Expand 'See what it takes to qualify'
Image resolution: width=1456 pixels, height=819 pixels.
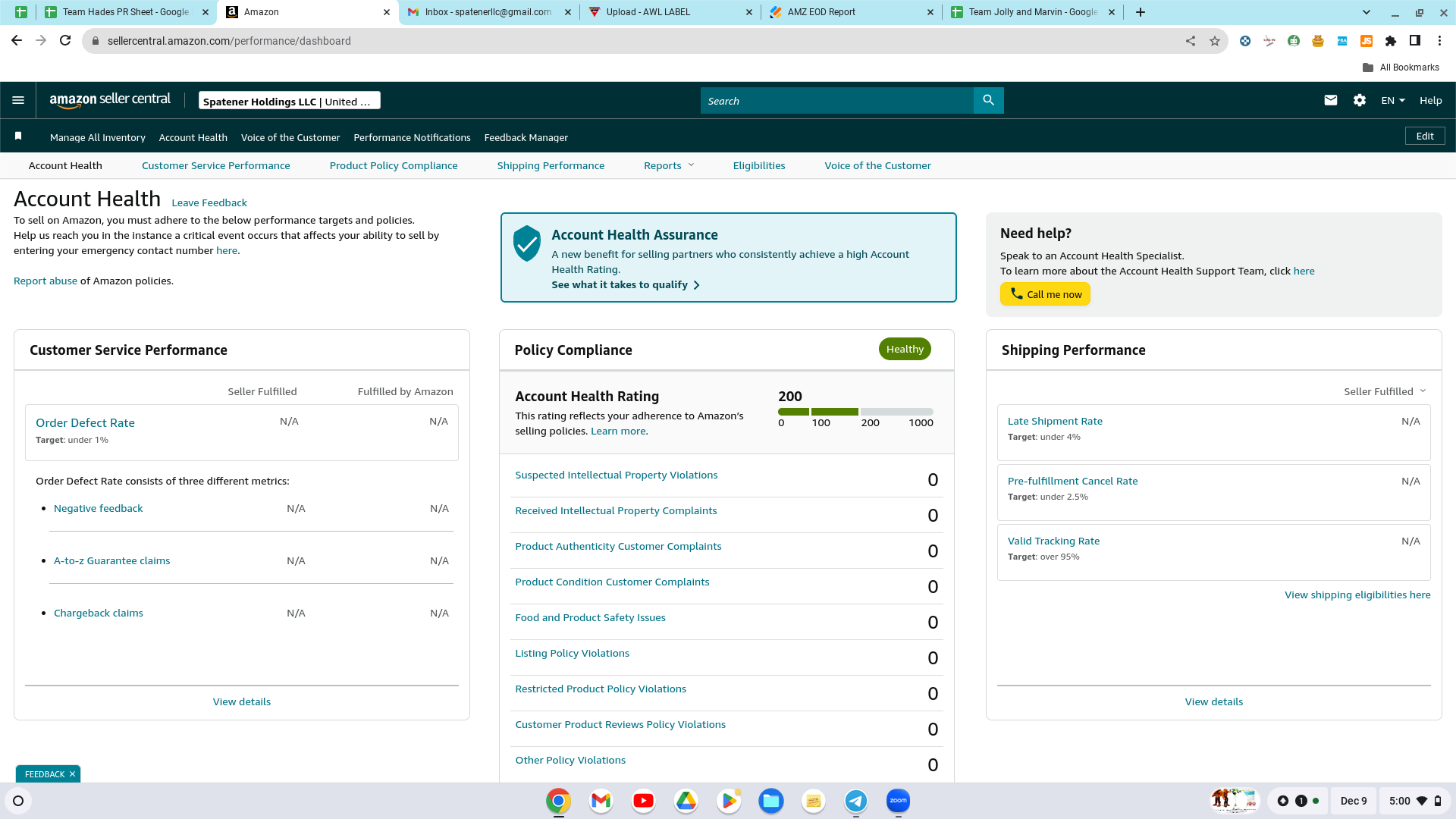pyautogui.click(x=626, y=284)
